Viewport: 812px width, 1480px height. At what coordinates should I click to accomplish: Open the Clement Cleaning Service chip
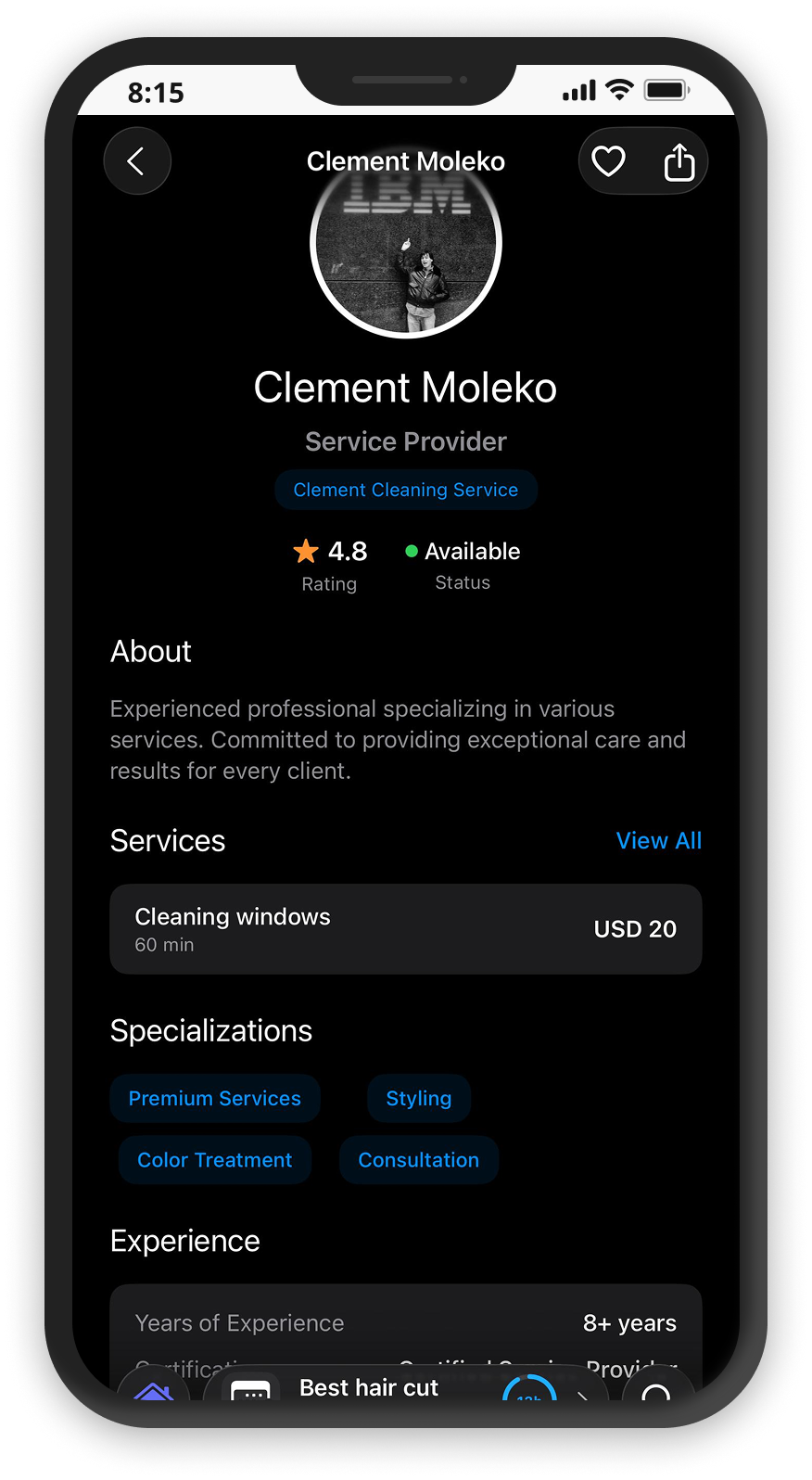[x=406, y=490]
